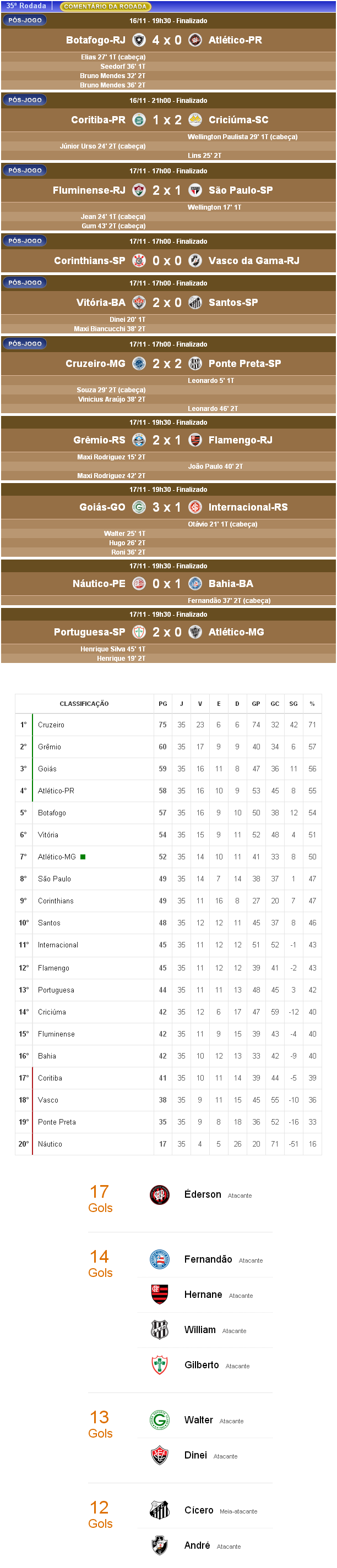Click the Botafogo-RJ club crest
Screen dimensions: 337x1568
point(139,40)
